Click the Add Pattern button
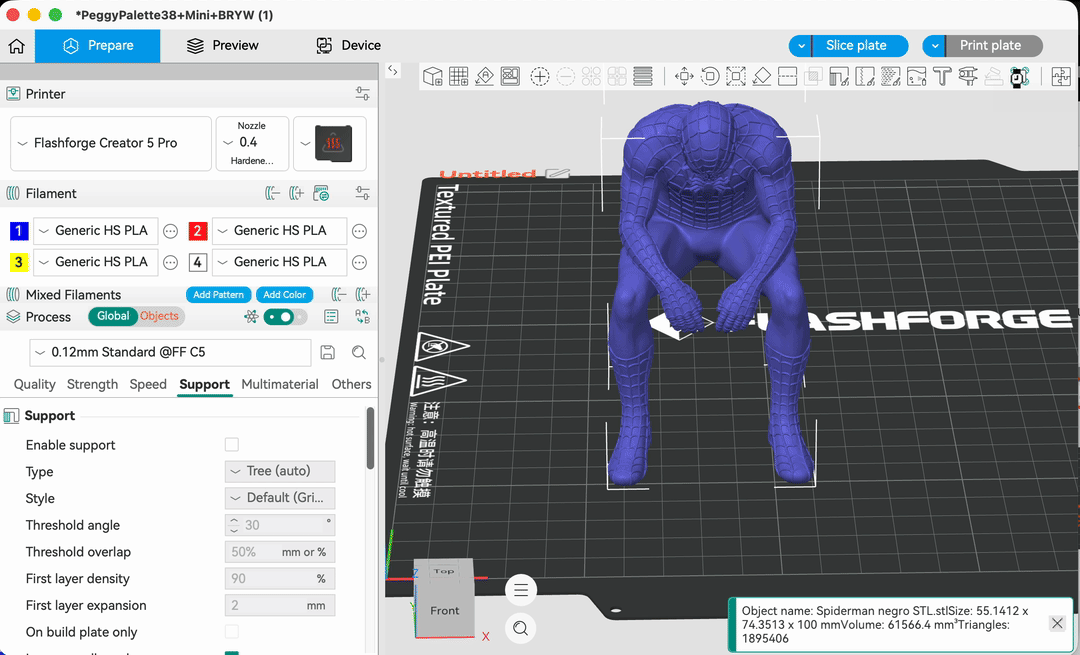Image resolution: width=1080 pixels, height=655 pixels. (218, 295)
